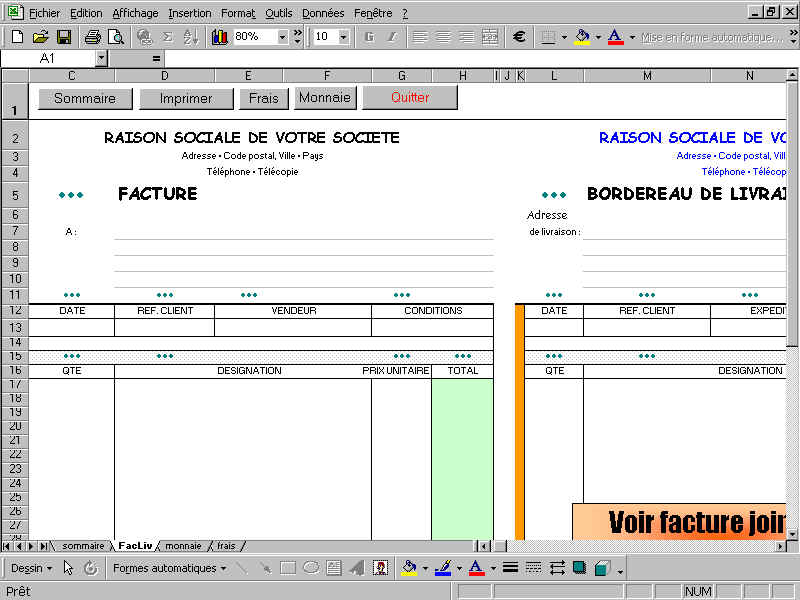Click the yellow fill color bucket

point(582,37)
